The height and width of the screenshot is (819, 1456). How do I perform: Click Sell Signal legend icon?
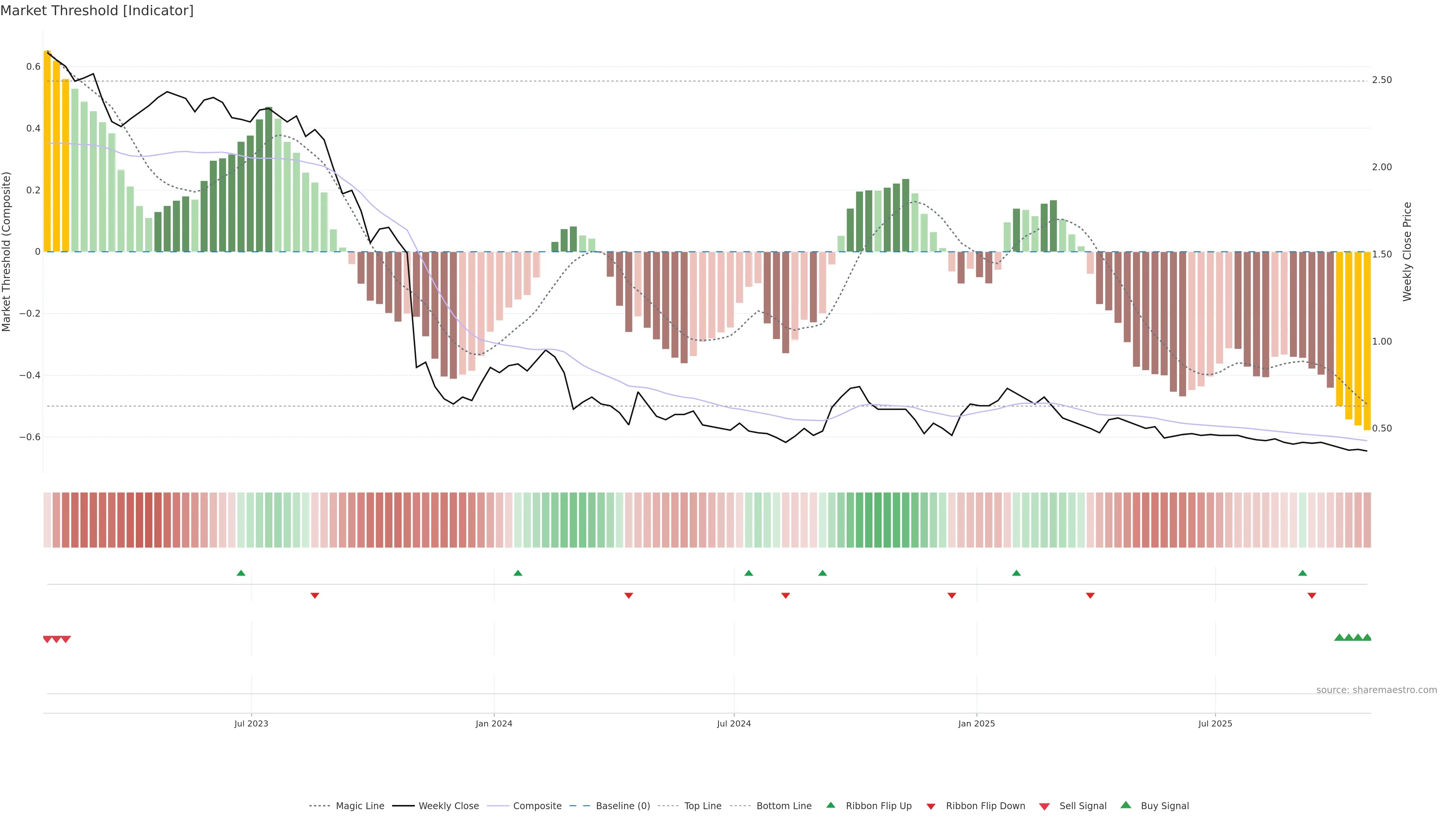(x=1044, y=806)
